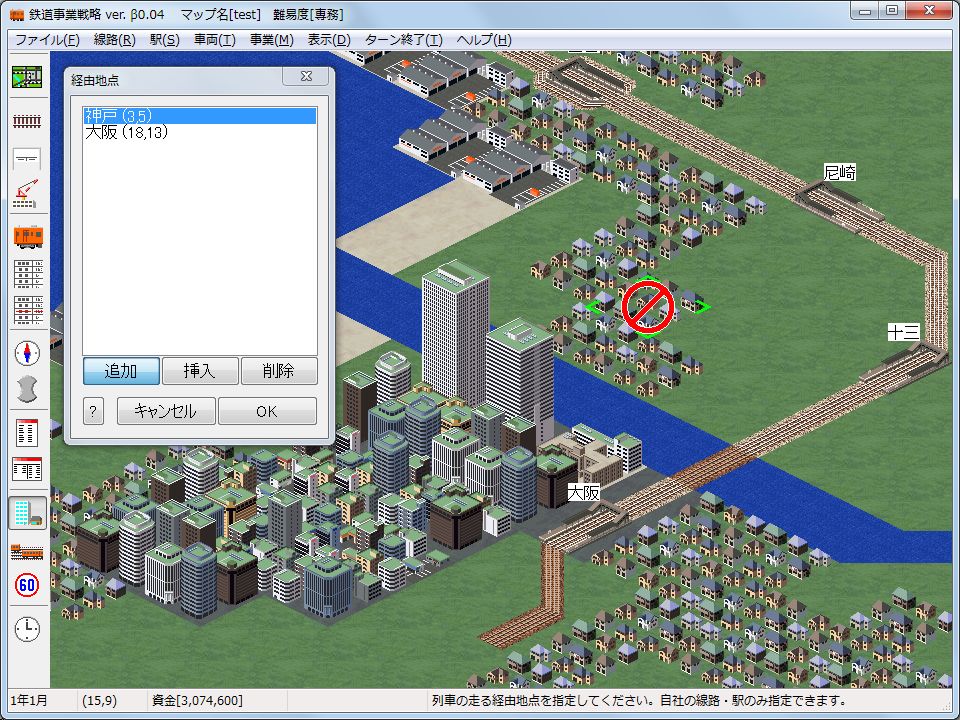Click the crane demolition tool icon
Viewport: 960px width, 720px height.
click(27, 195)
